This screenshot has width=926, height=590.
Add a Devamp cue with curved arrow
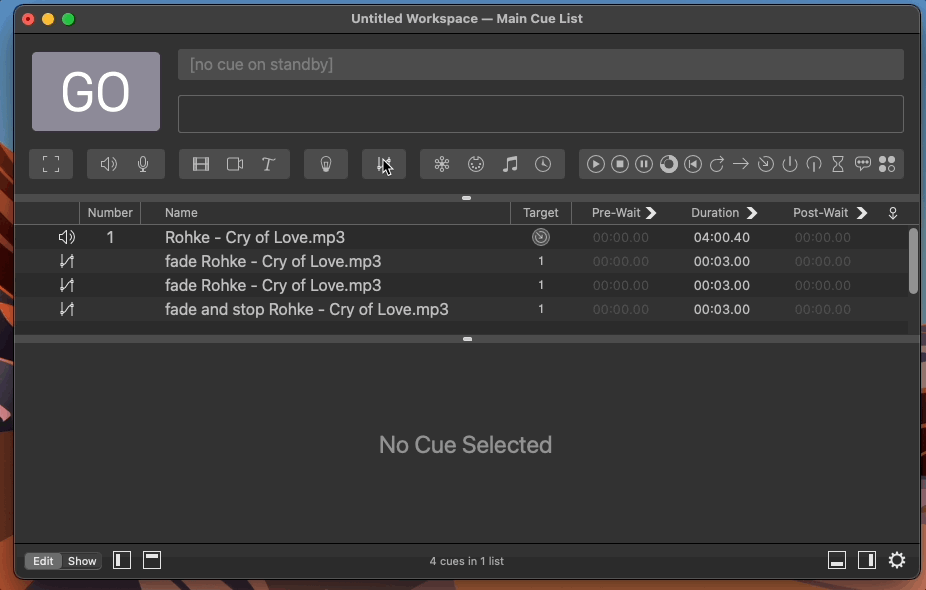pyautogui.click(x=717, y=164)
